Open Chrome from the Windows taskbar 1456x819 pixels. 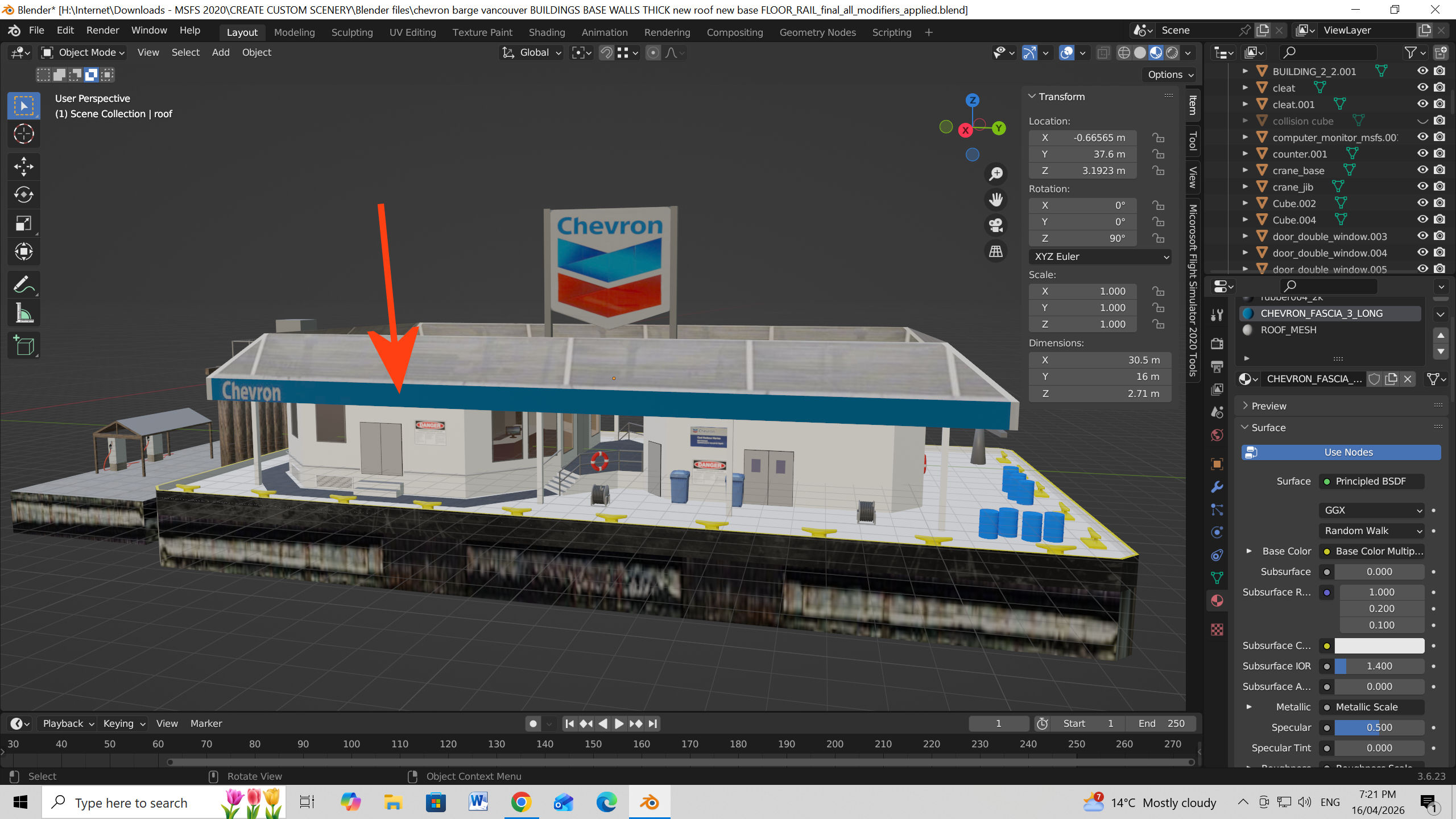click(521, 803)
